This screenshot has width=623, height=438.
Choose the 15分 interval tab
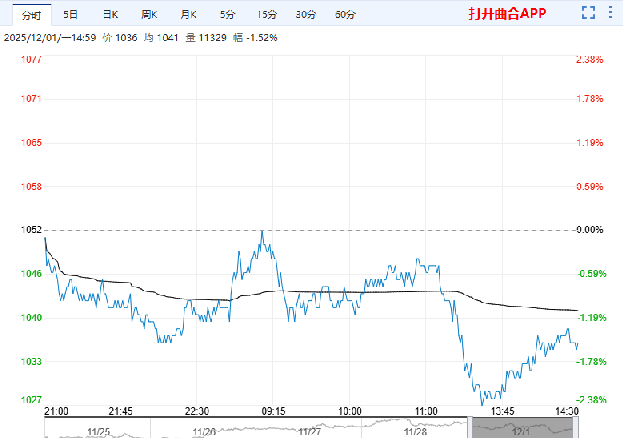(x=267, y=15)
